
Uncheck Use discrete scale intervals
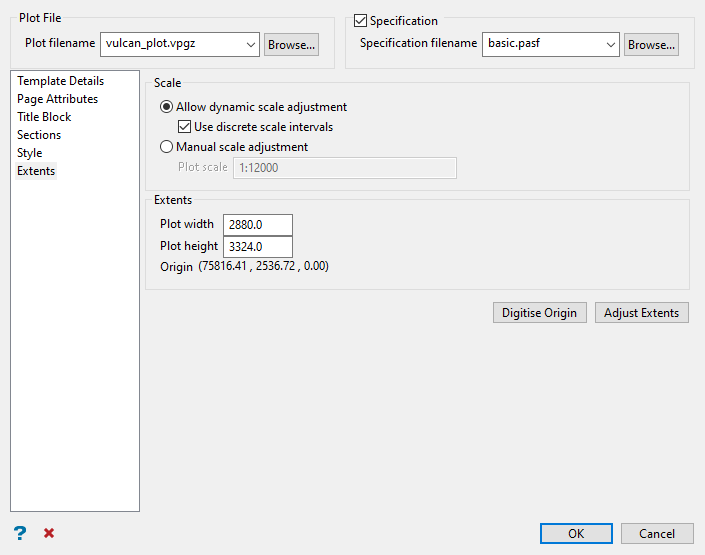[184, 127]
